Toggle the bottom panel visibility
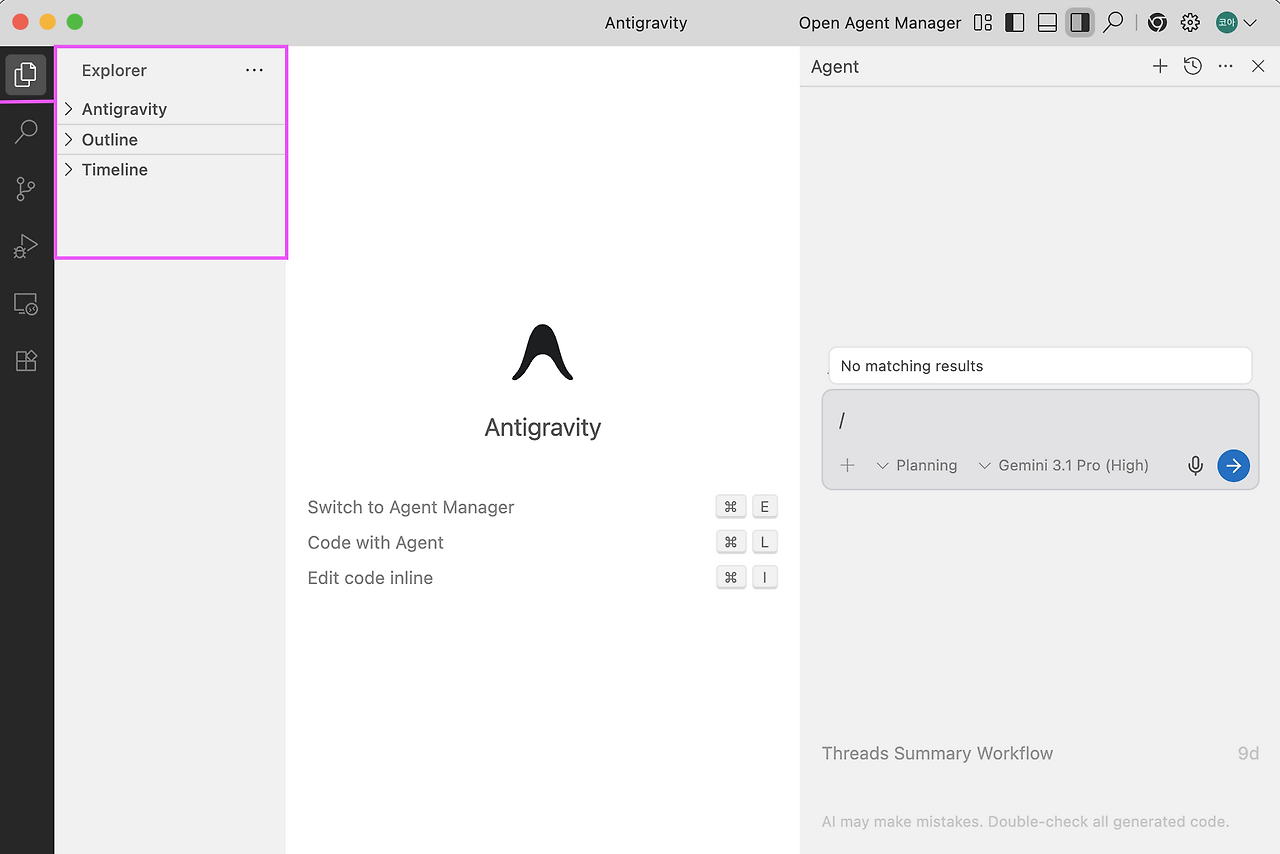 click(x=1047, y=23)
